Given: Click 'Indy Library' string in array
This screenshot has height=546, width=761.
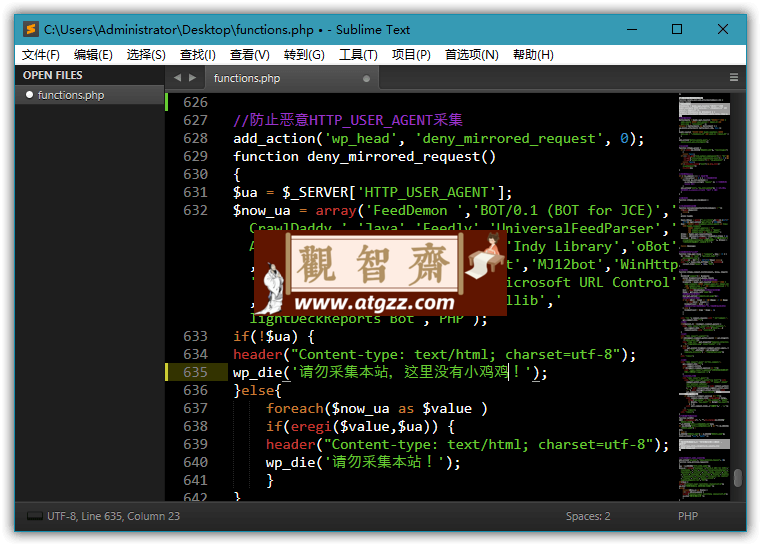Looking at the screenshot, I should (567, 247).
